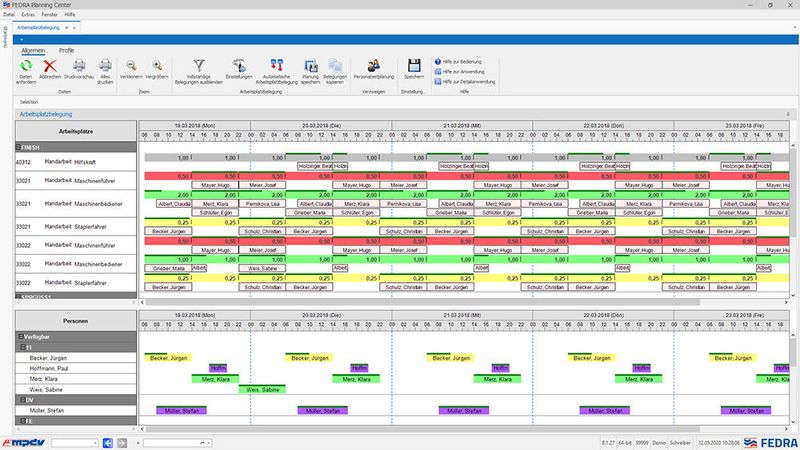Collapse the Verfügbar persons group
Image resolution: width=800 pixels, height=450 pixels.
pos(21,337)
